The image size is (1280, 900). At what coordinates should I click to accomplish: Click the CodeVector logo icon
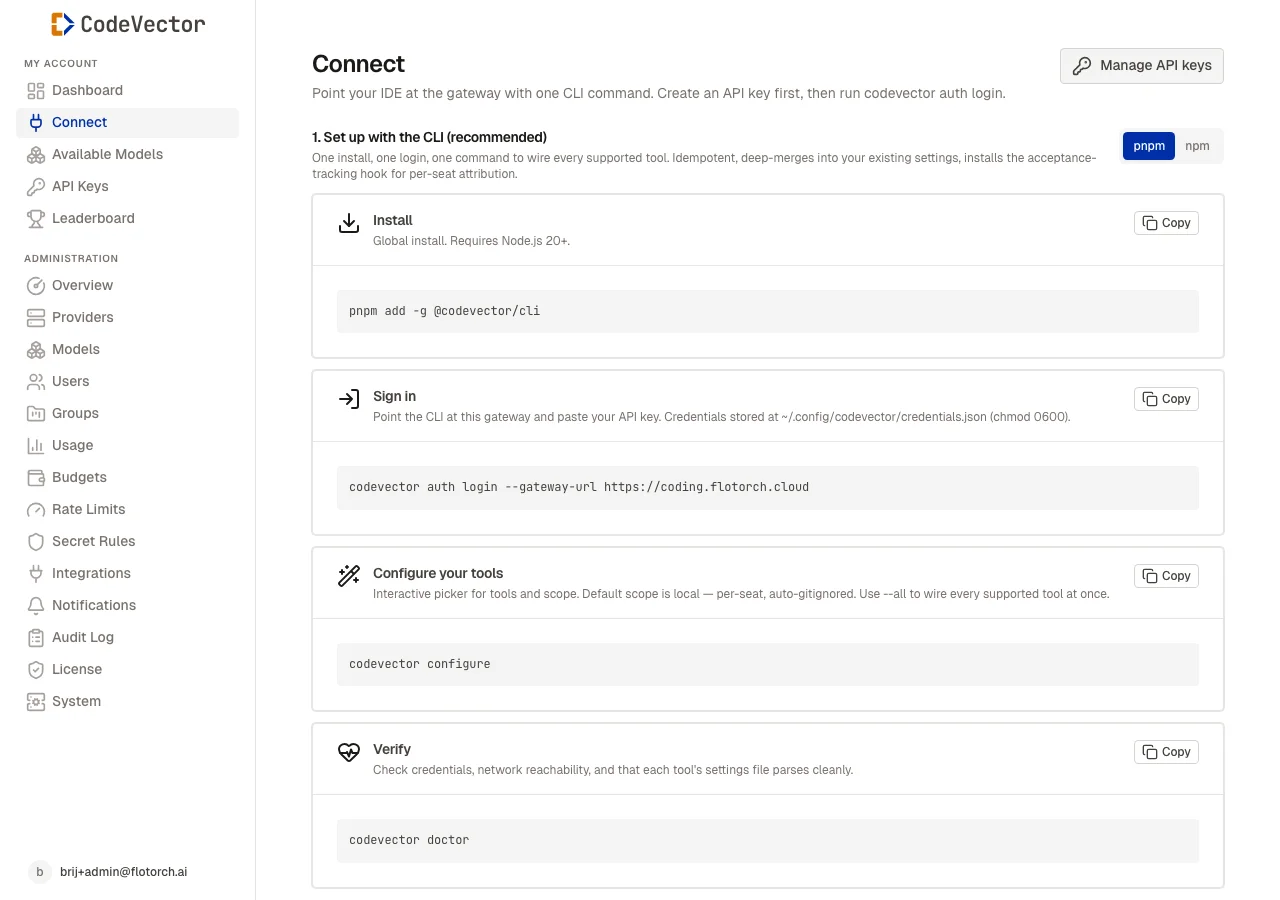pyautogui.click(x=62, y=24)
